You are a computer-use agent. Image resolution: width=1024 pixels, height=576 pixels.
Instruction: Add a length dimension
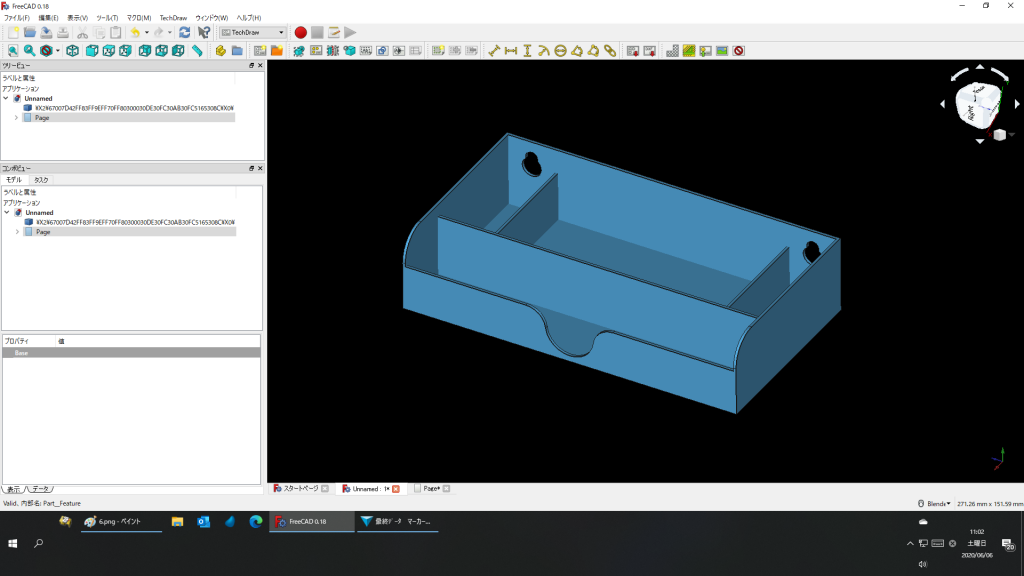pyautogui.click(x=494, y=51)
